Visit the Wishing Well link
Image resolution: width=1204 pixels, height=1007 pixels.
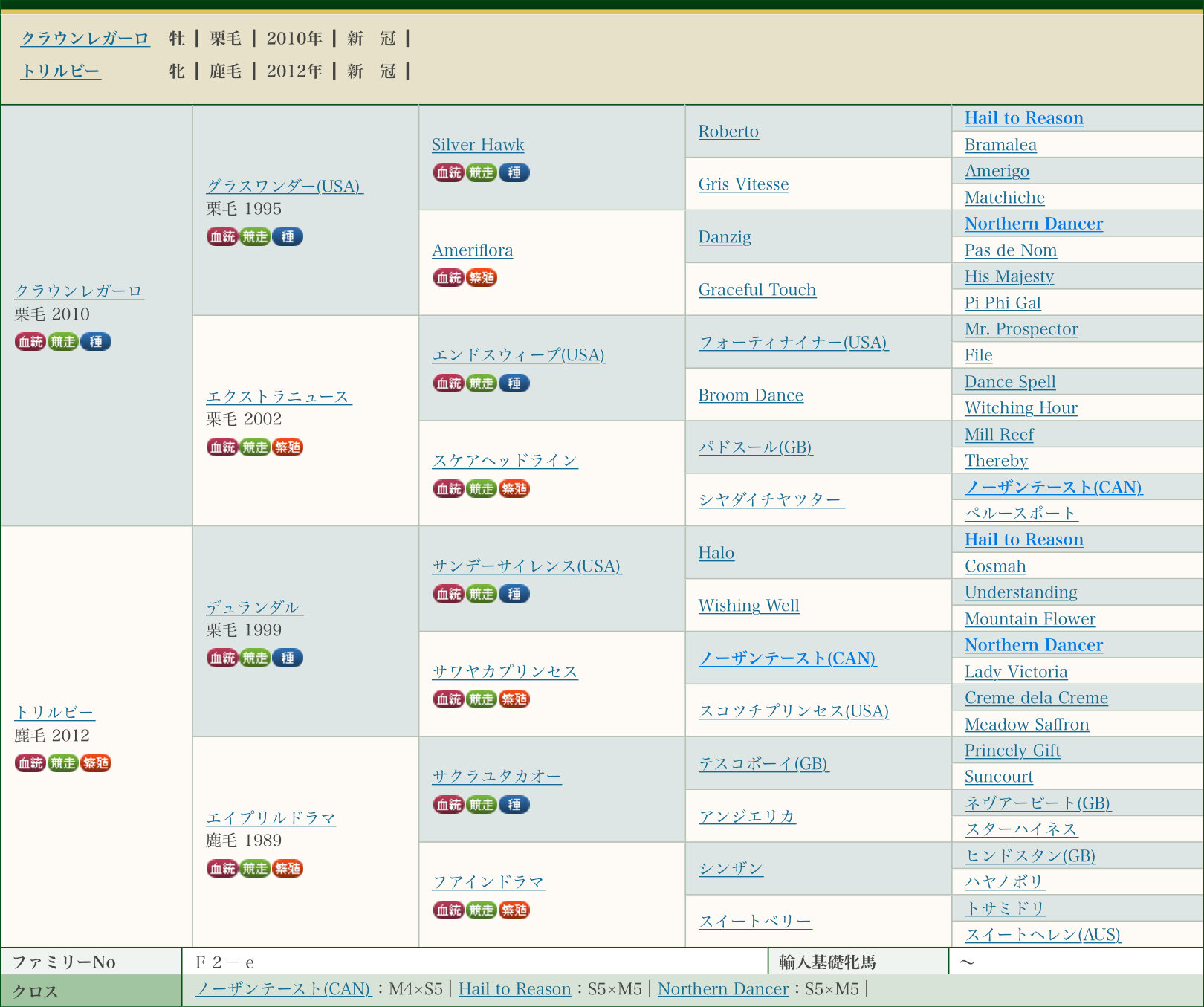pyautogui.click(x=748, y=606)
